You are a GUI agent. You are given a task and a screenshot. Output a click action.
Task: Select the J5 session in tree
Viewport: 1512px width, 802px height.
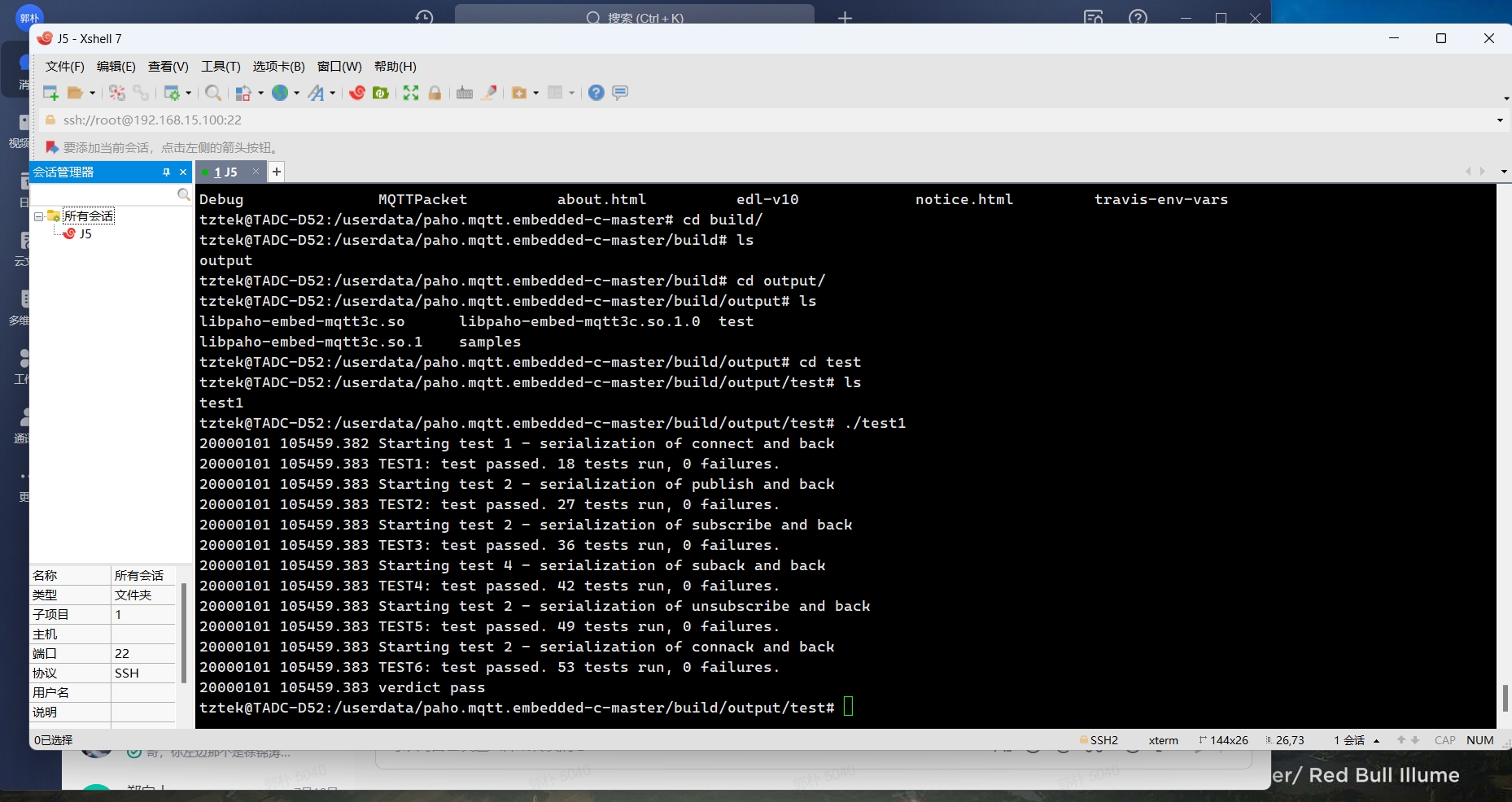78,234
